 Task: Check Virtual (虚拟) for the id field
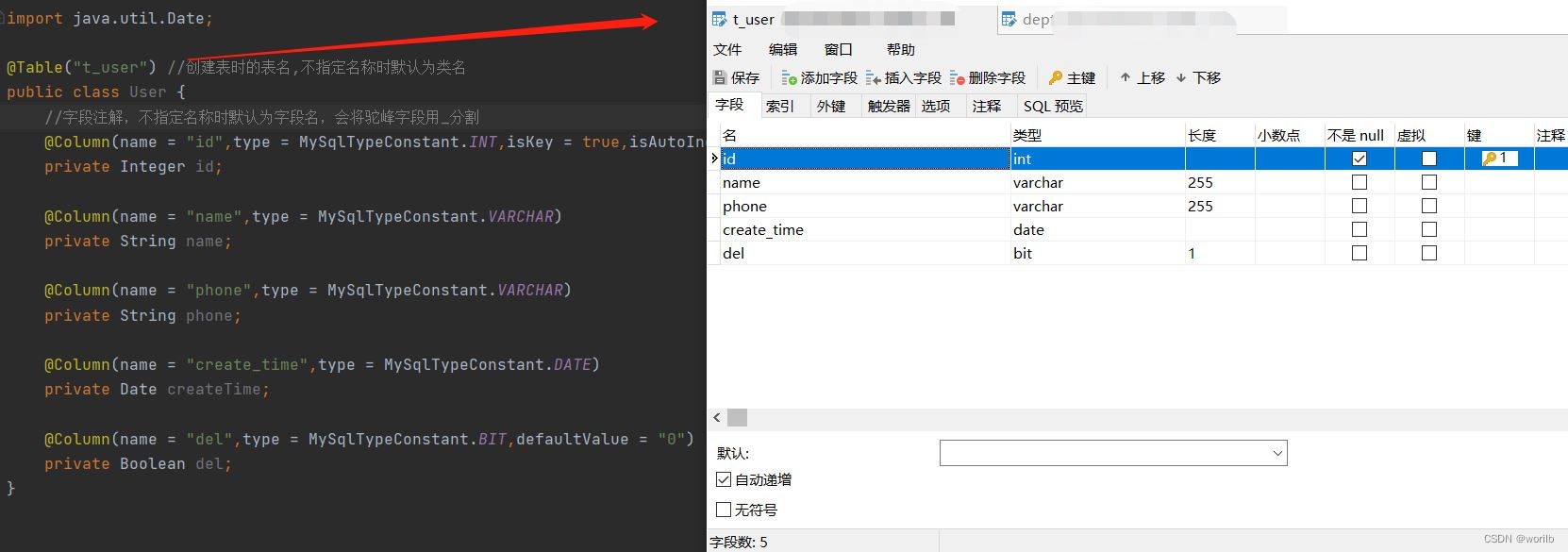(x=1429, y=159)
